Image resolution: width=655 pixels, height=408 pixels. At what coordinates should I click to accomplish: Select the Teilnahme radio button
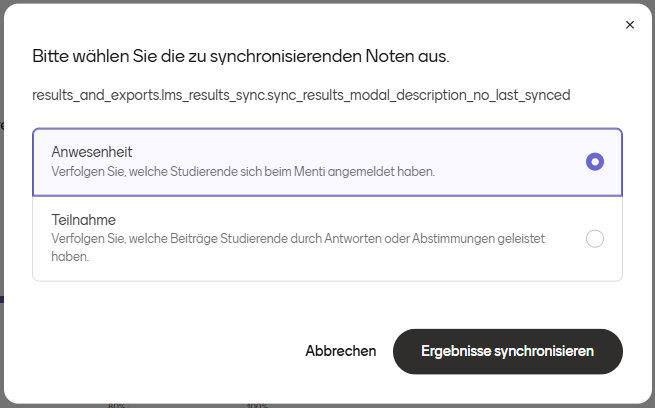tap(594, 238)
